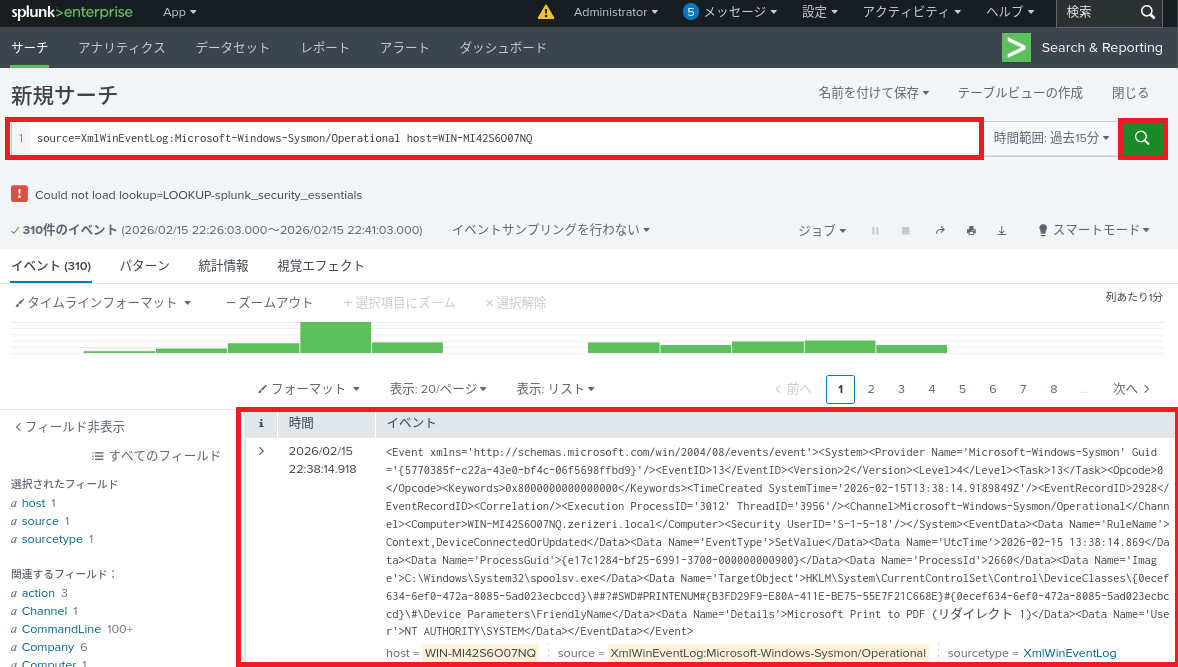Screen dimensions: 1178x667
Task: Run search with green magnifier button
Action: tap(1143, 139)
